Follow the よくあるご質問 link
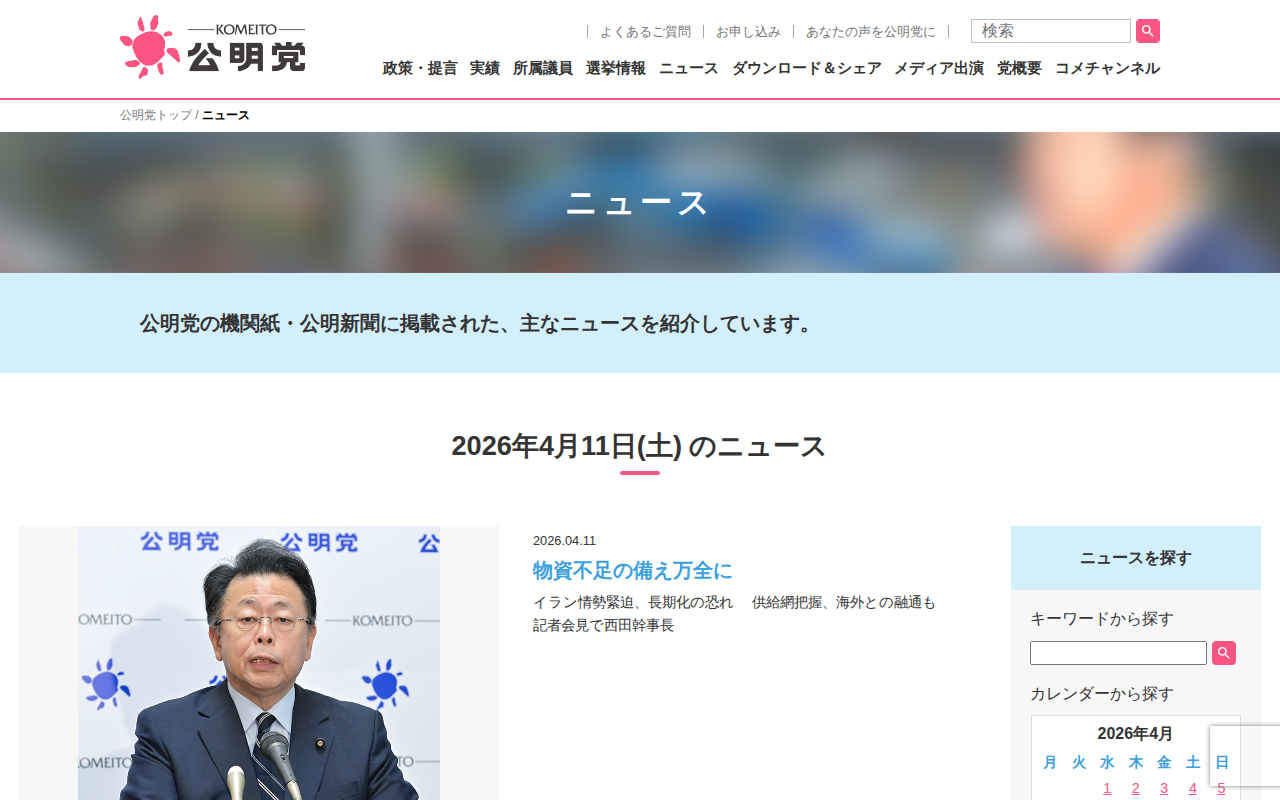The width and height of the screenshot is (1280, 800). click(x=645, y=32)
